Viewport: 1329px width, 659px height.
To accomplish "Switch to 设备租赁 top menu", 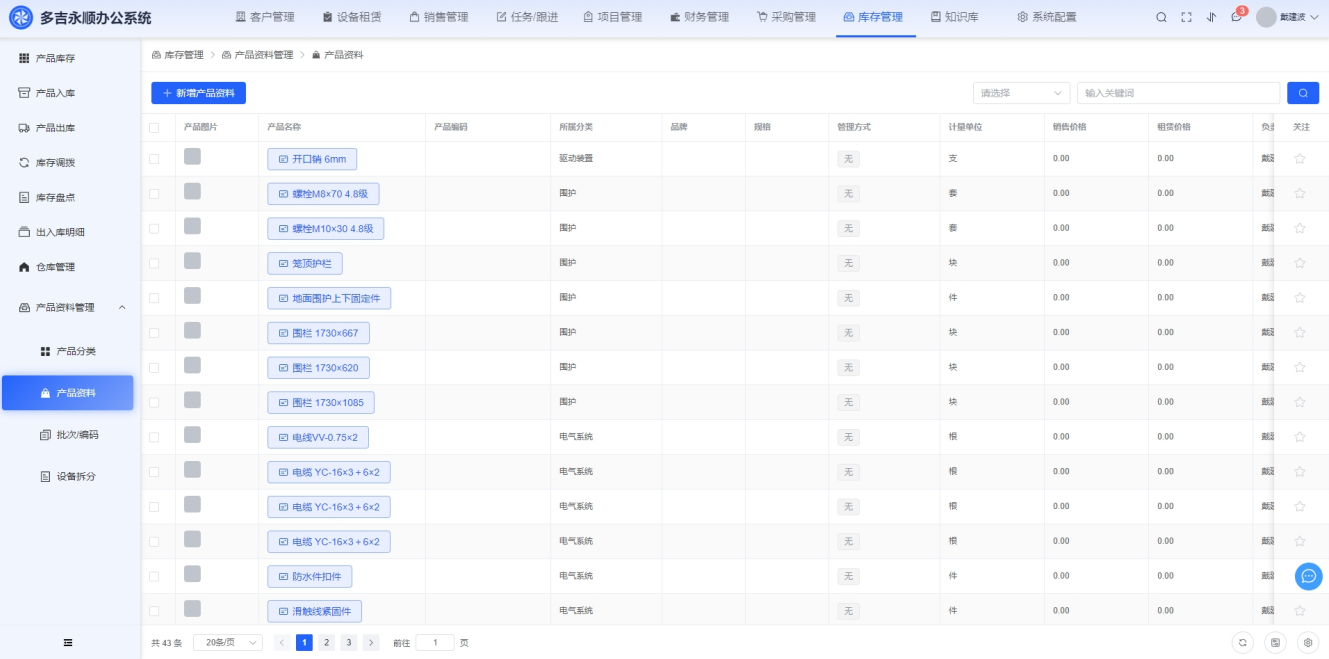I will pos(351,17).
